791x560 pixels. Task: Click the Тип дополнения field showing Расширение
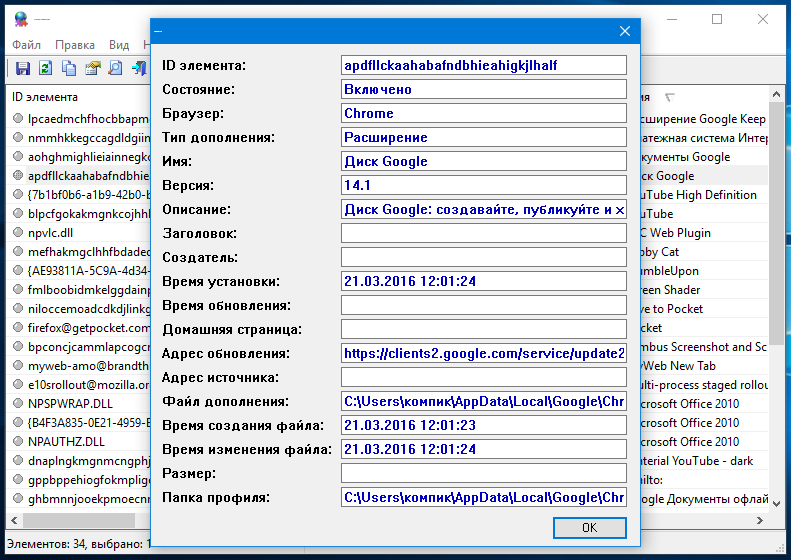tap(484, 137)
